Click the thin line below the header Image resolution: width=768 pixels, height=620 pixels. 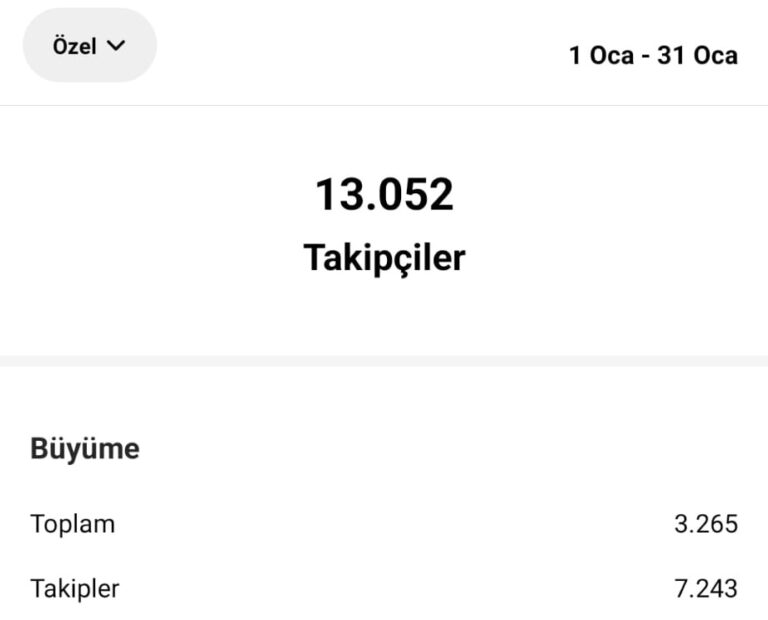coord(384,105)
